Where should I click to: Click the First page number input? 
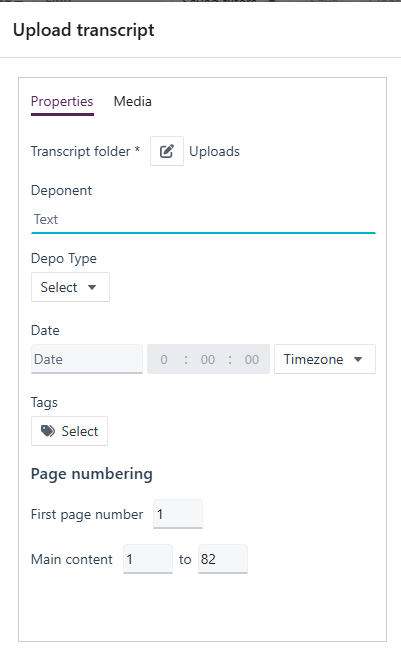point(178,514)
